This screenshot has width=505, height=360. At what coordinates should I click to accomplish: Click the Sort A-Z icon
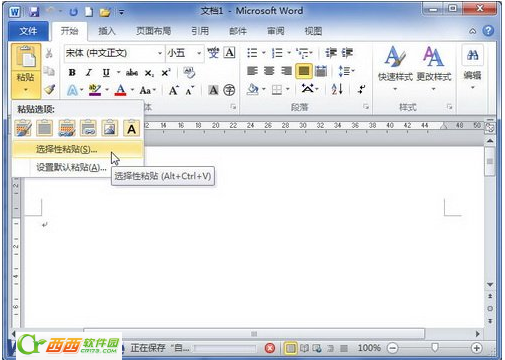click(x=337, y=89)
